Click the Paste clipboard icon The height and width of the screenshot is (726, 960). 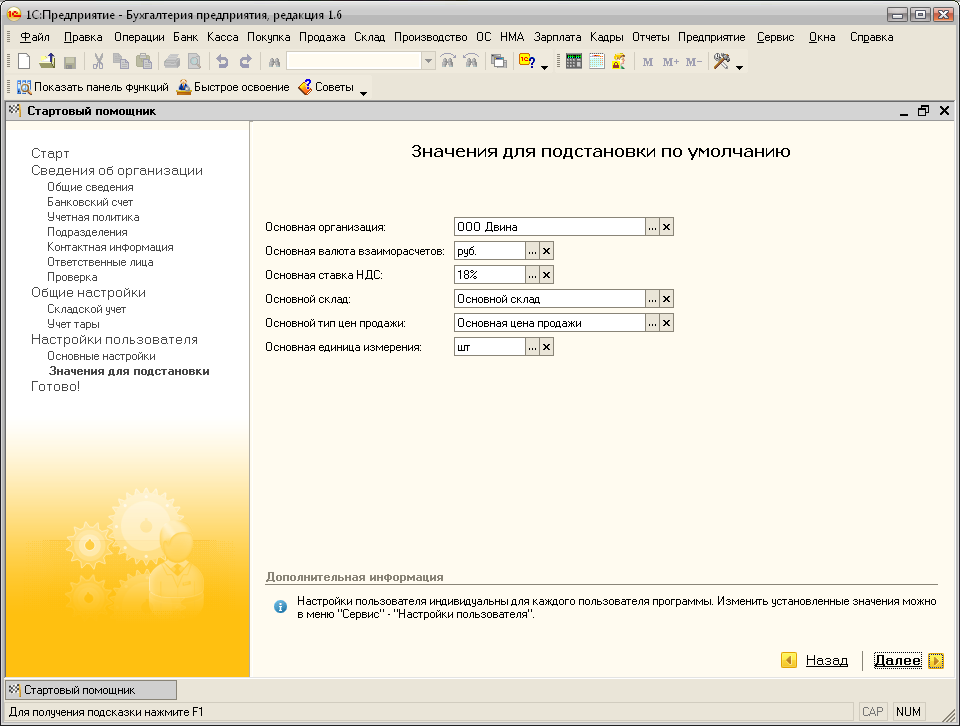click(x=144, y=61)
